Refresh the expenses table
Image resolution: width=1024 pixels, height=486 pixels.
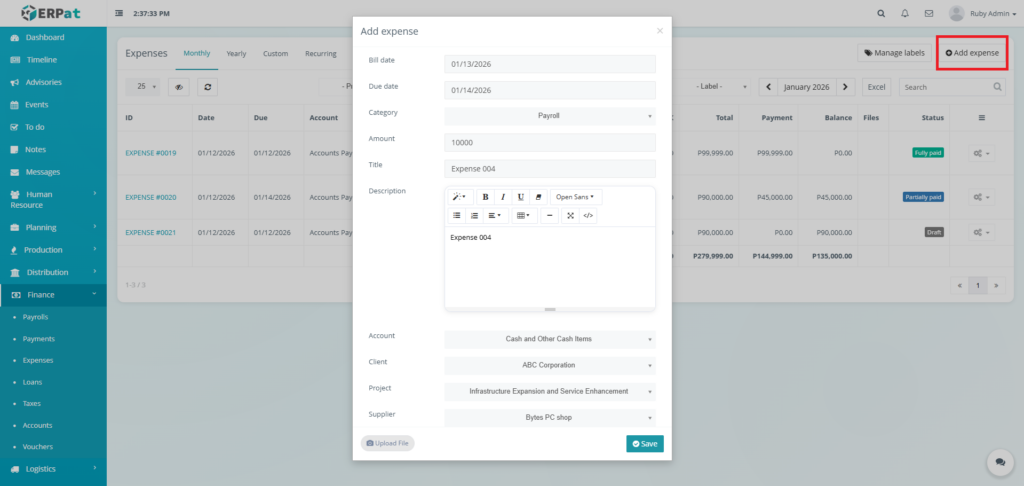coord(208,87)
